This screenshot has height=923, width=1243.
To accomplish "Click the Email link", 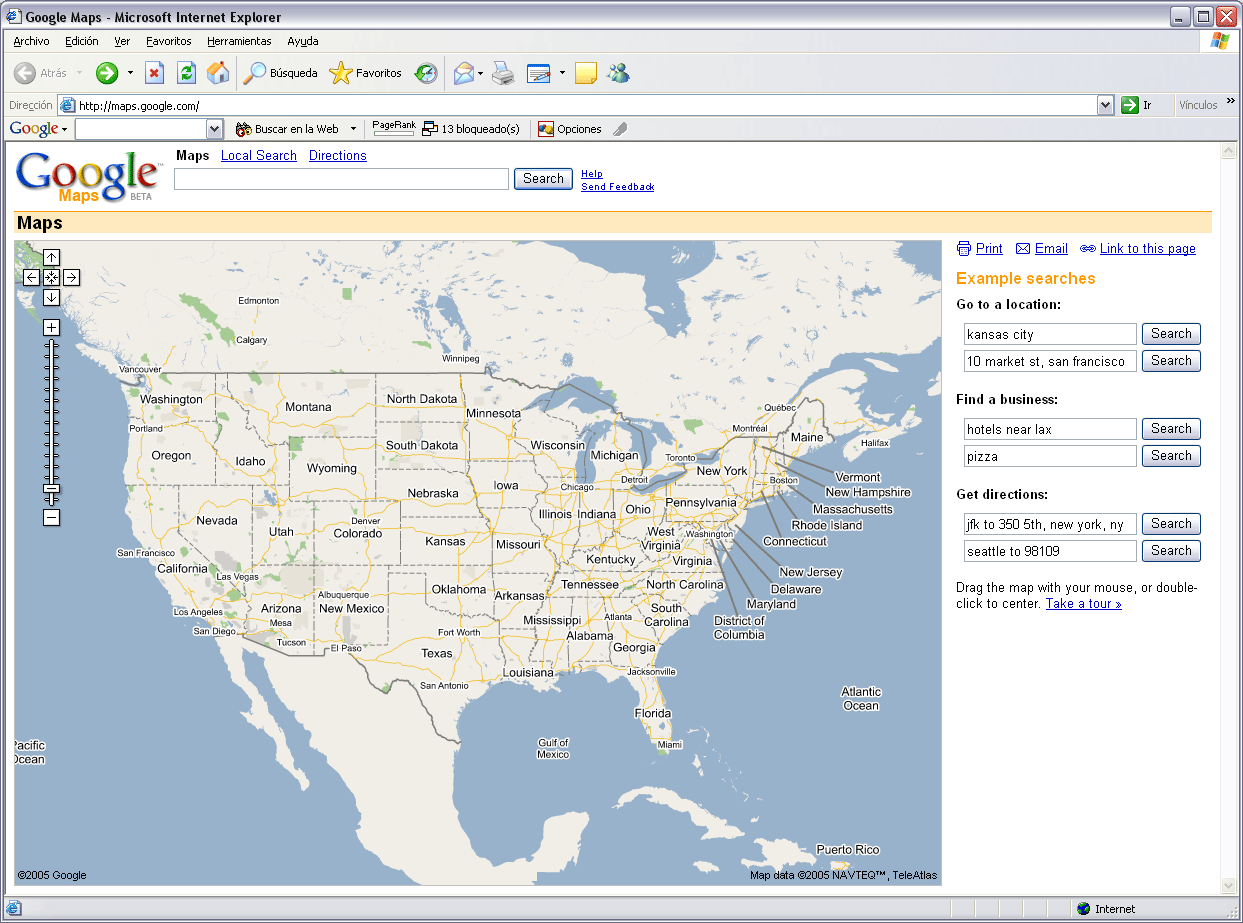I will [x=1051, y=248].
